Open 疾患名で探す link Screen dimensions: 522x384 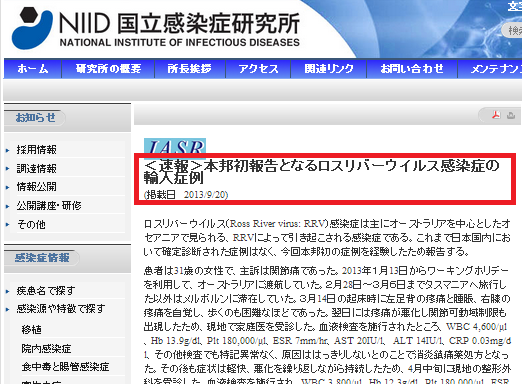(46, 291)
